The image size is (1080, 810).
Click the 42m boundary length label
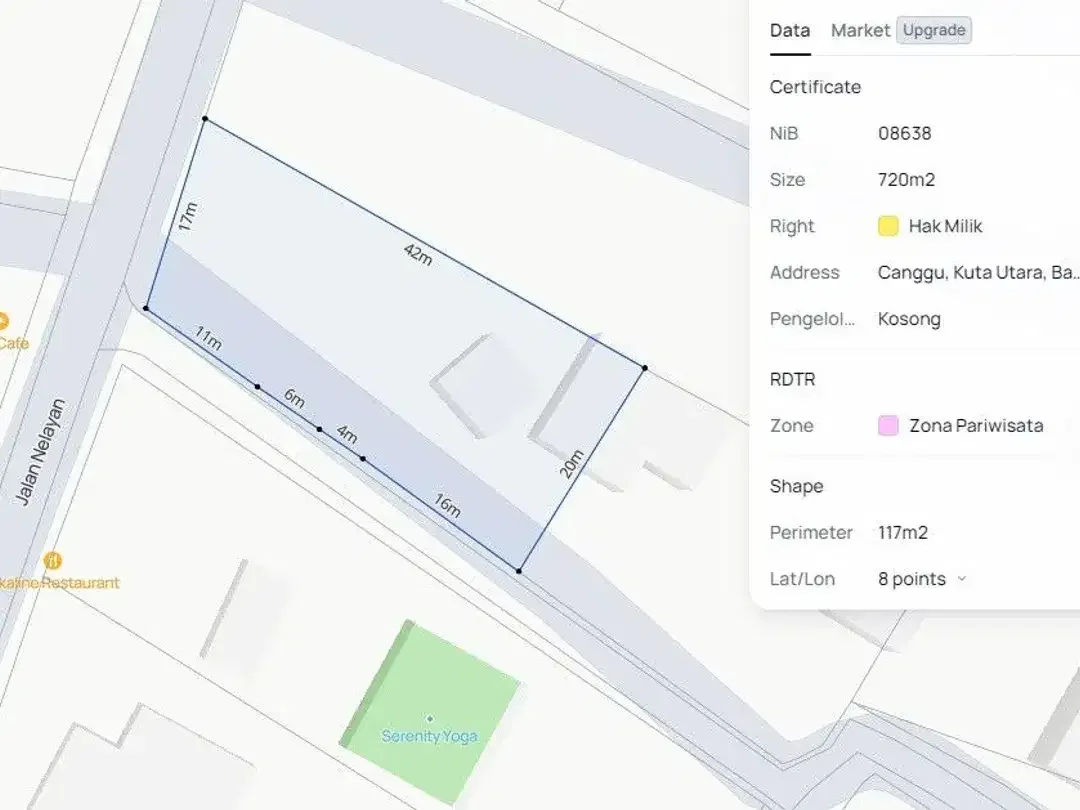tap(418, 253)
